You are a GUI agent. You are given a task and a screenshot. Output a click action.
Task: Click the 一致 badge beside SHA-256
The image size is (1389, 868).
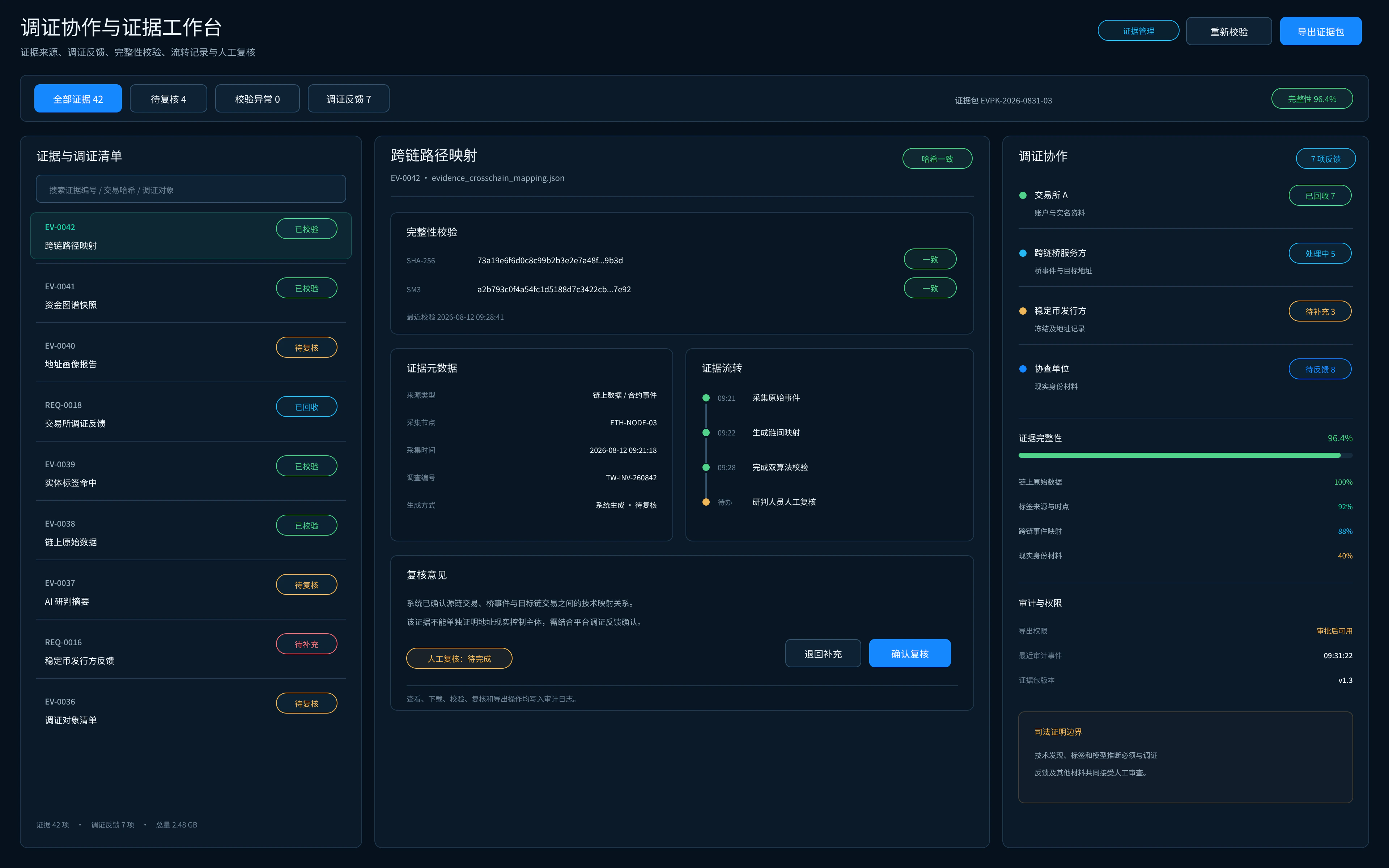point(930,259)
